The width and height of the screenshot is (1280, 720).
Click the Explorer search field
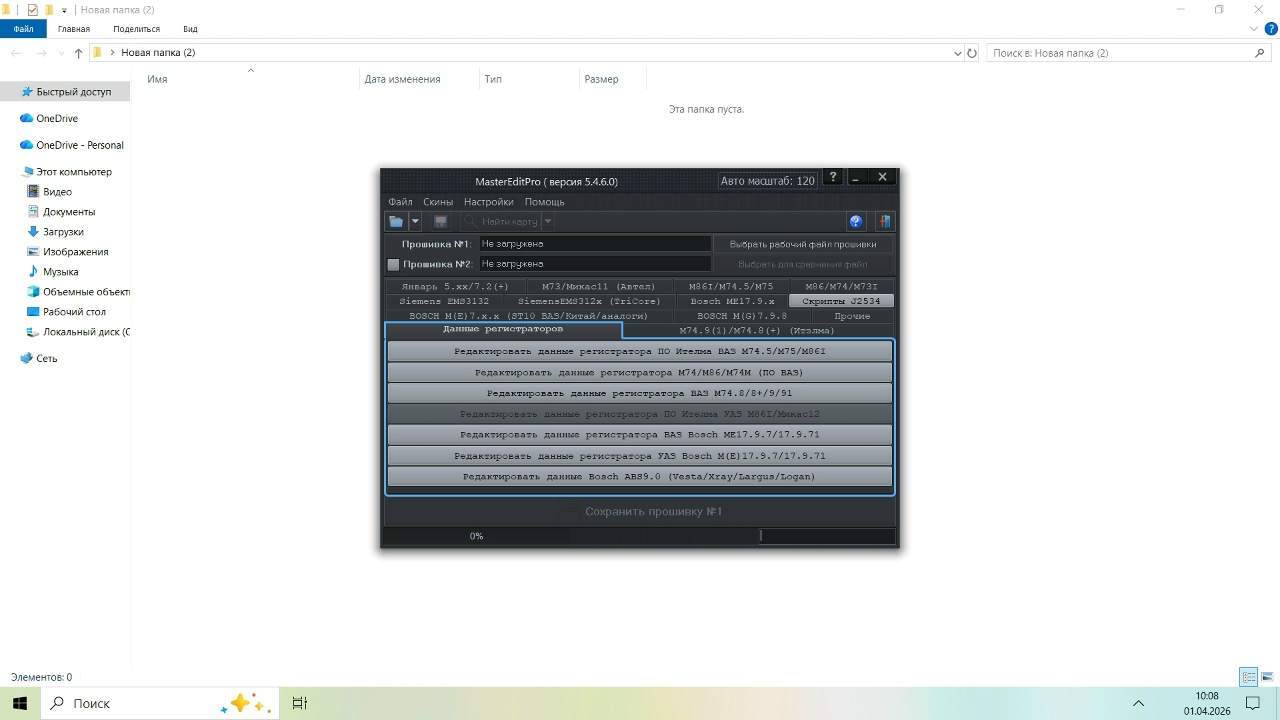tap(1120, 53)
